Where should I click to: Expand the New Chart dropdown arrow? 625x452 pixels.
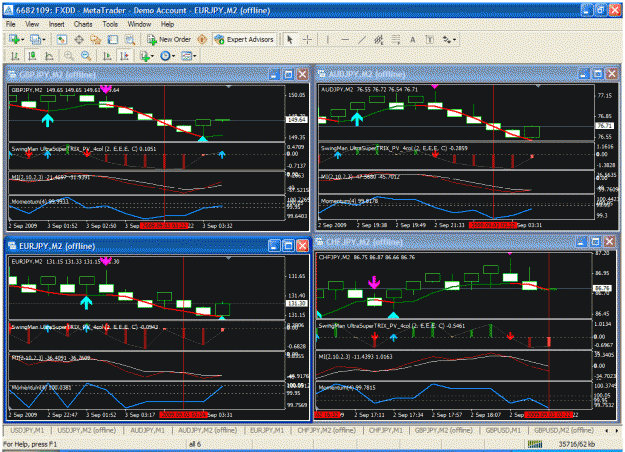23,39
